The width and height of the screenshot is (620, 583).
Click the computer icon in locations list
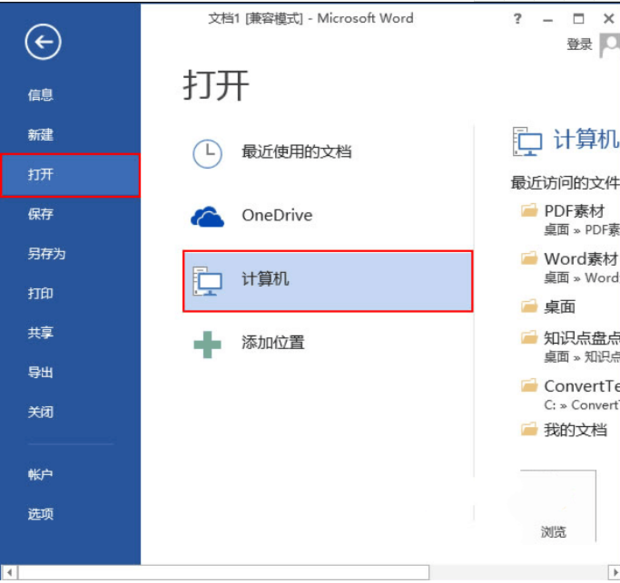coord(207,281)
